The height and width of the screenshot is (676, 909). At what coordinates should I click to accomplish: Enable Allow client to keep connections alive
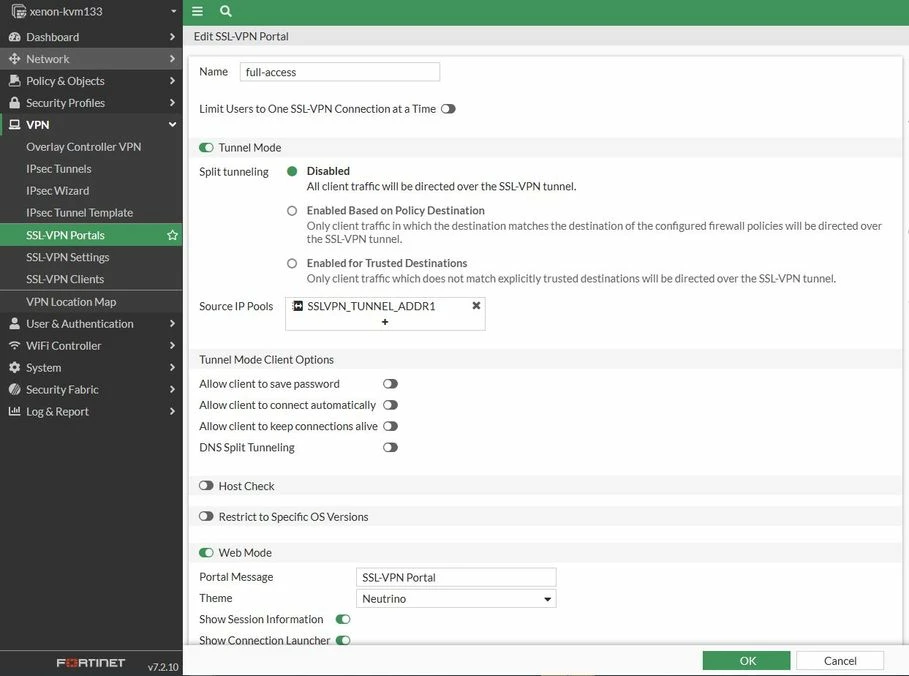click(x=390, y=426)
